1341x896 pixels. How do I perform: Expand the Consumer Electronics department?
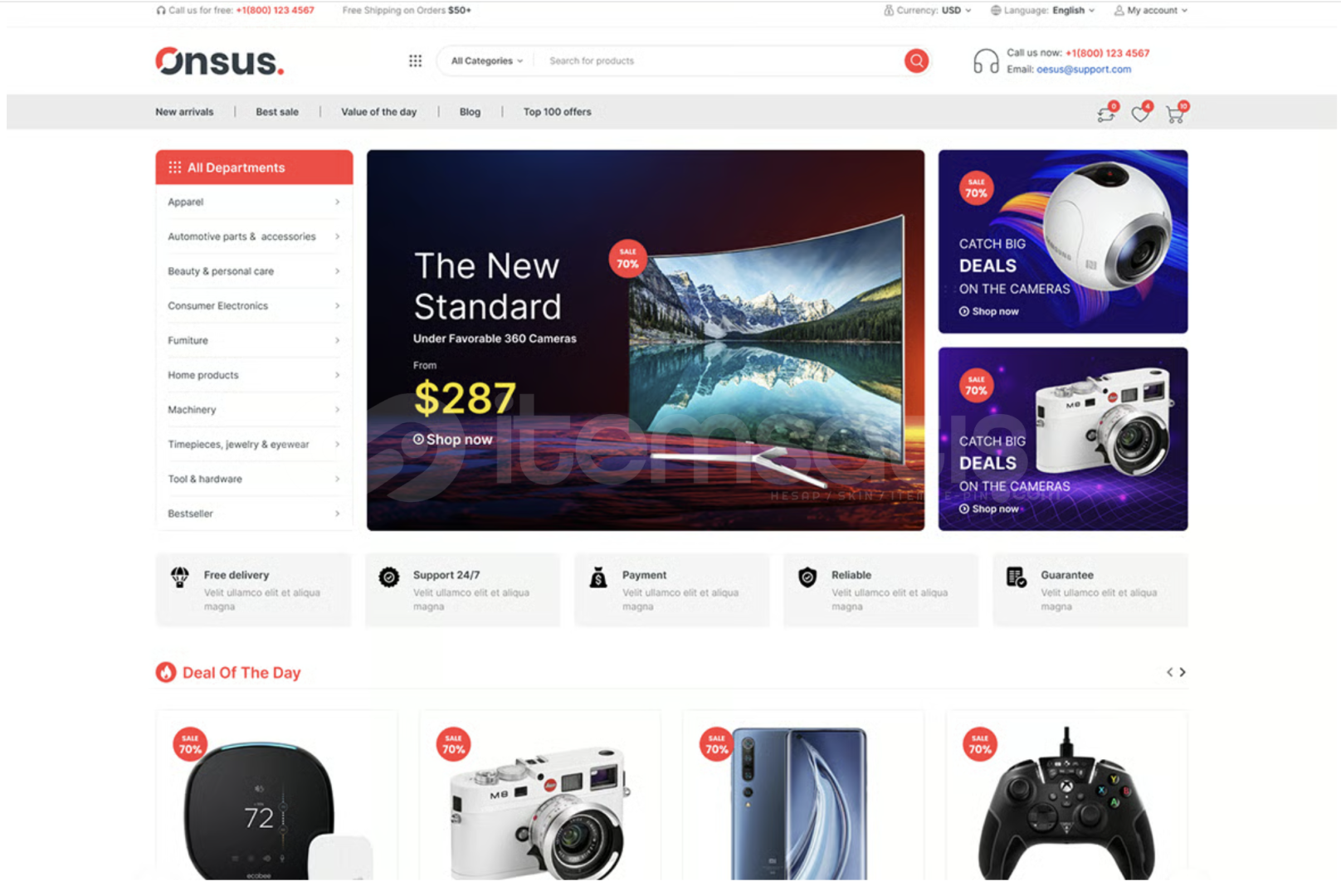pyautogui.click(x=254, y=306)
